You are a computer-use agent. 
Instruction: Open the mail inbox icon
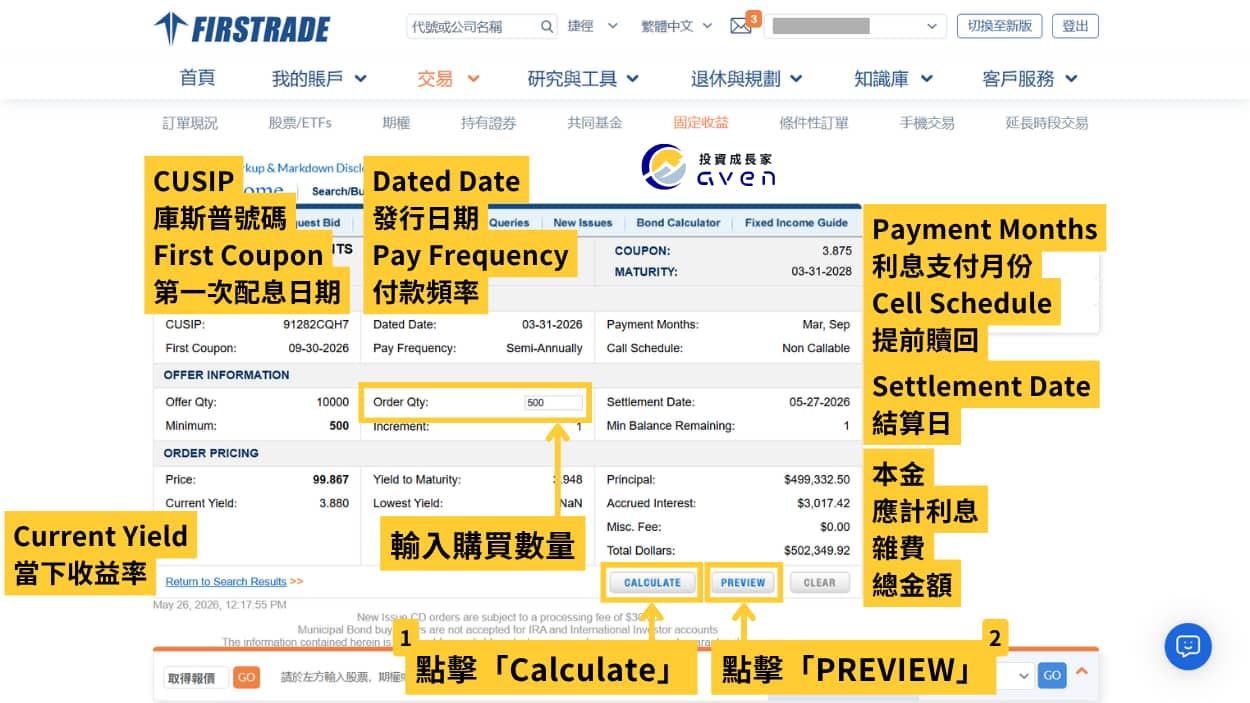tap(741, 27)
